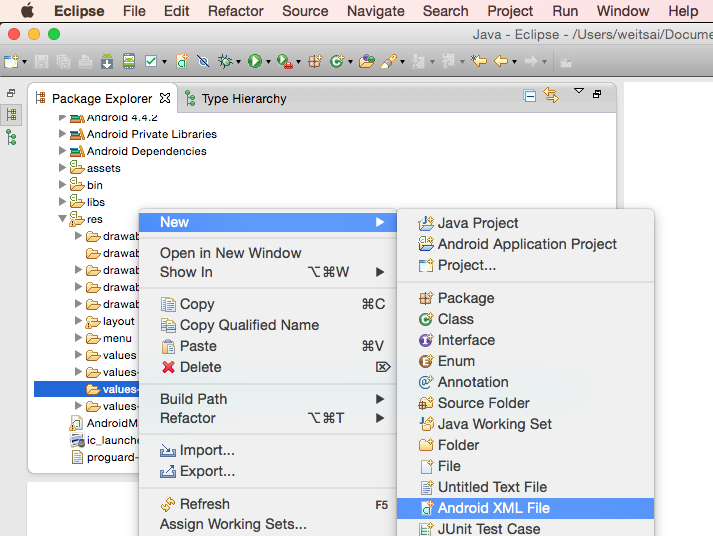Expand the Android Dependencies node
Viewport: 713px width, 536px height.
pos(62,150)
